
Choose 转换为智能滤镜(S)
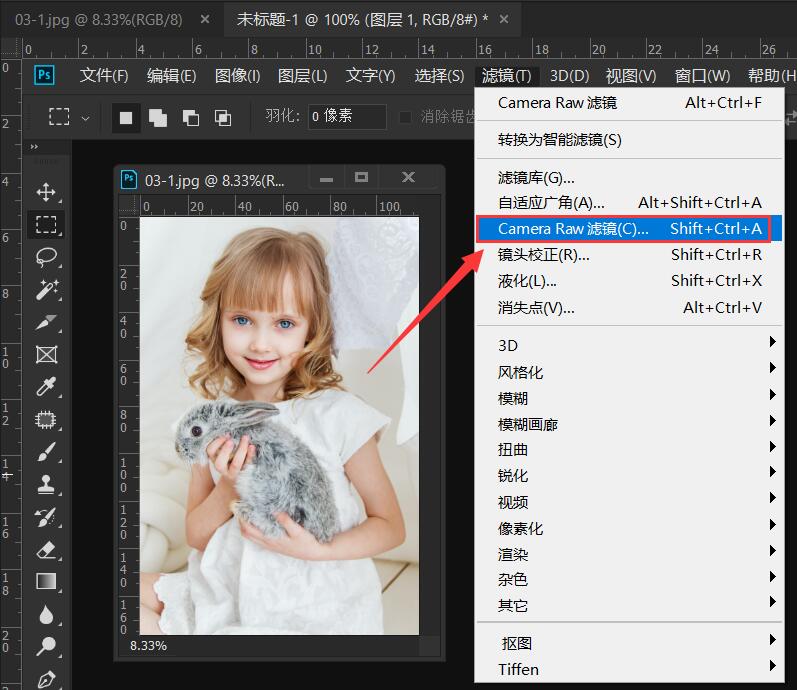pyautogui.click(x=629, y=139)
